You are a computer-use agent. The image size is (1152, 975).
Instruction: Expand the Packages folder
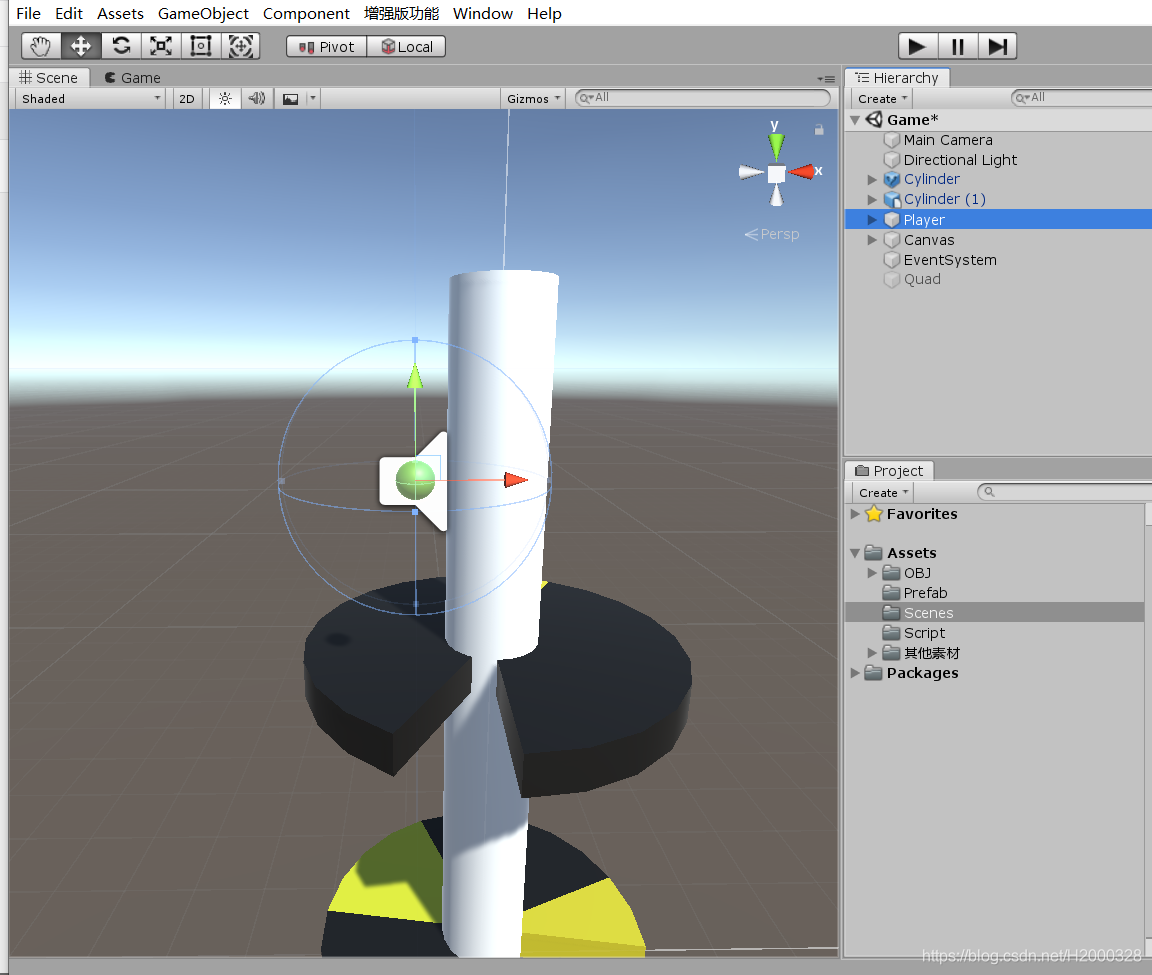click(x=855, y=672)
